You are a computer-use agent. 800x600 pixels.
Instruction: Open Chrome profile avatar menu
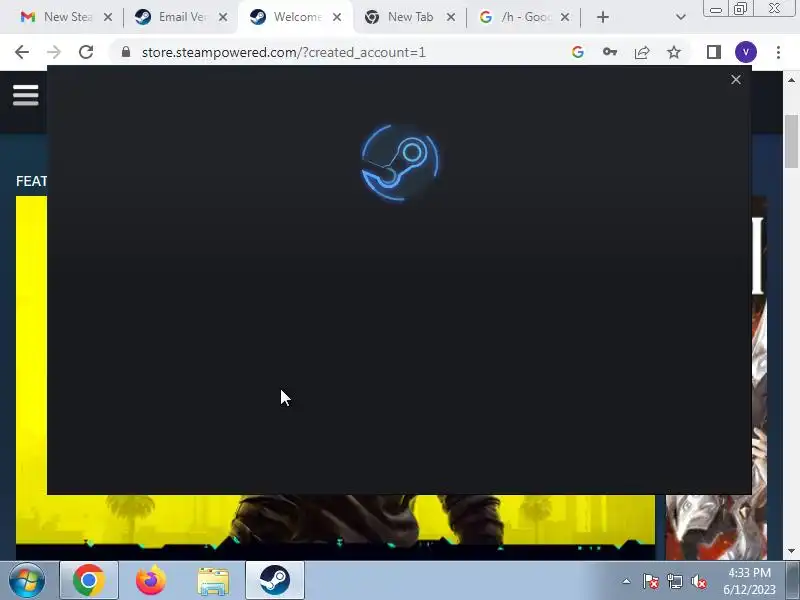745,52
